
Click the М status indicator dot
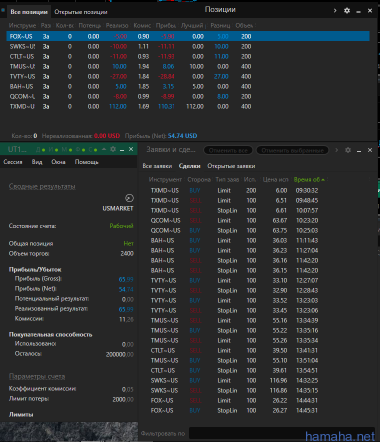[x=70, y=150]
